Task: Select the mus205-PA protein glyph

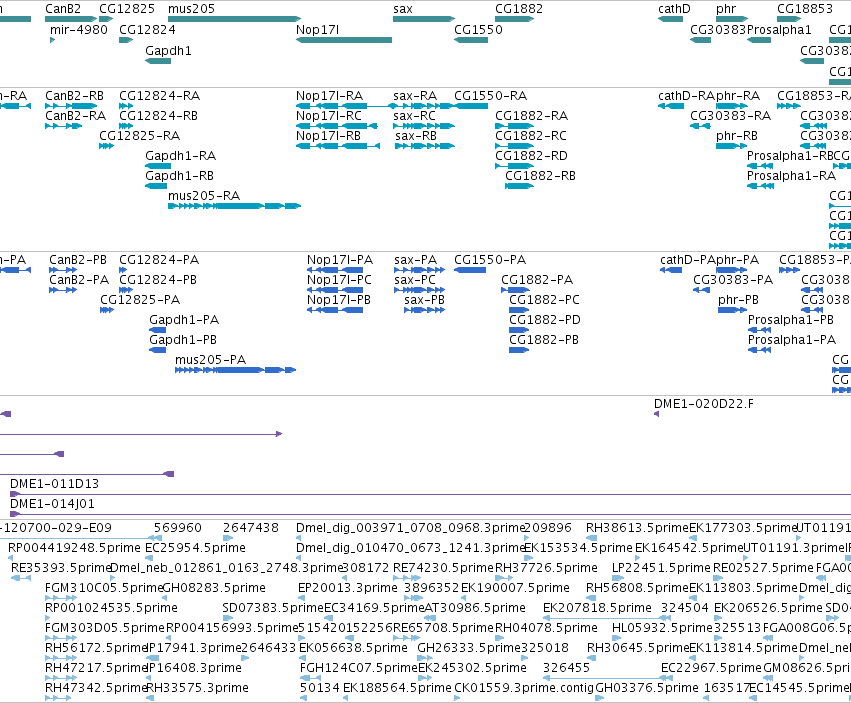Action: (236, 370)
